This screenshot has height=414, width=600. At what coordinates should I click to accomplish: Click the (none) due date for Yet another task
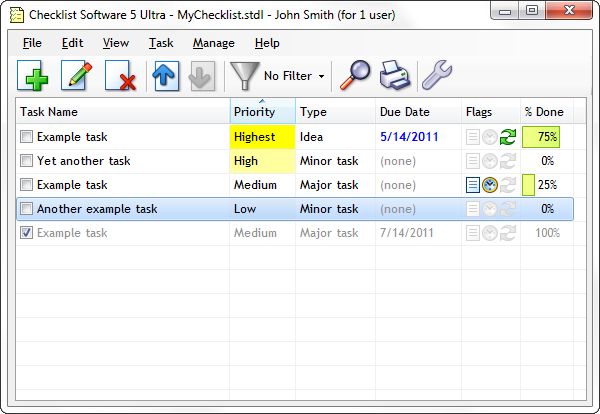[x=398, y=161]
